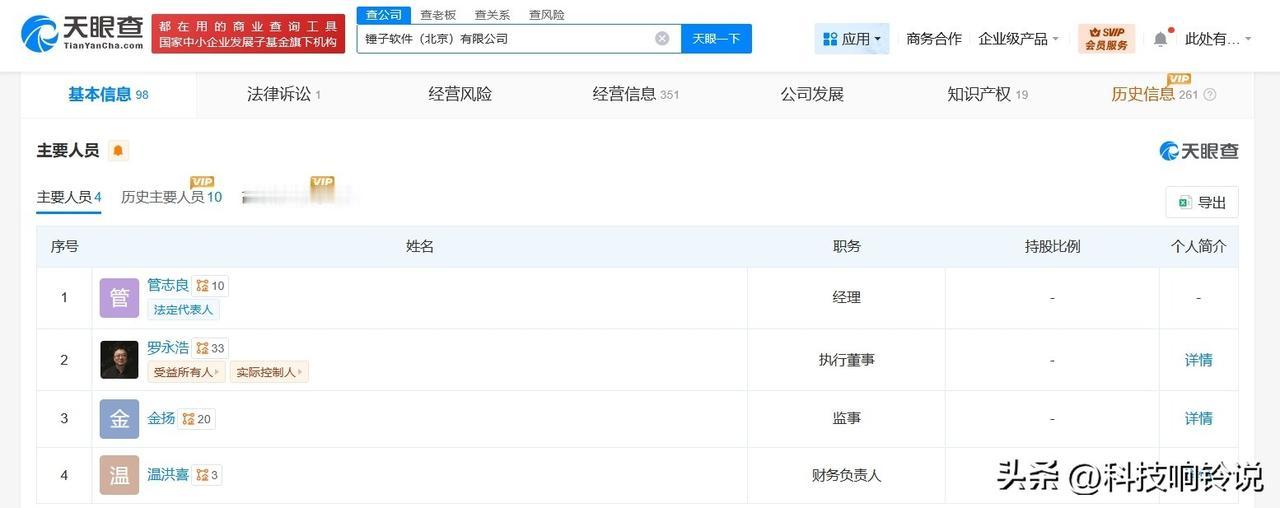
Task: Switch to the 经营信息 tab
Action: pyautogui.click(x=636, y=95)
